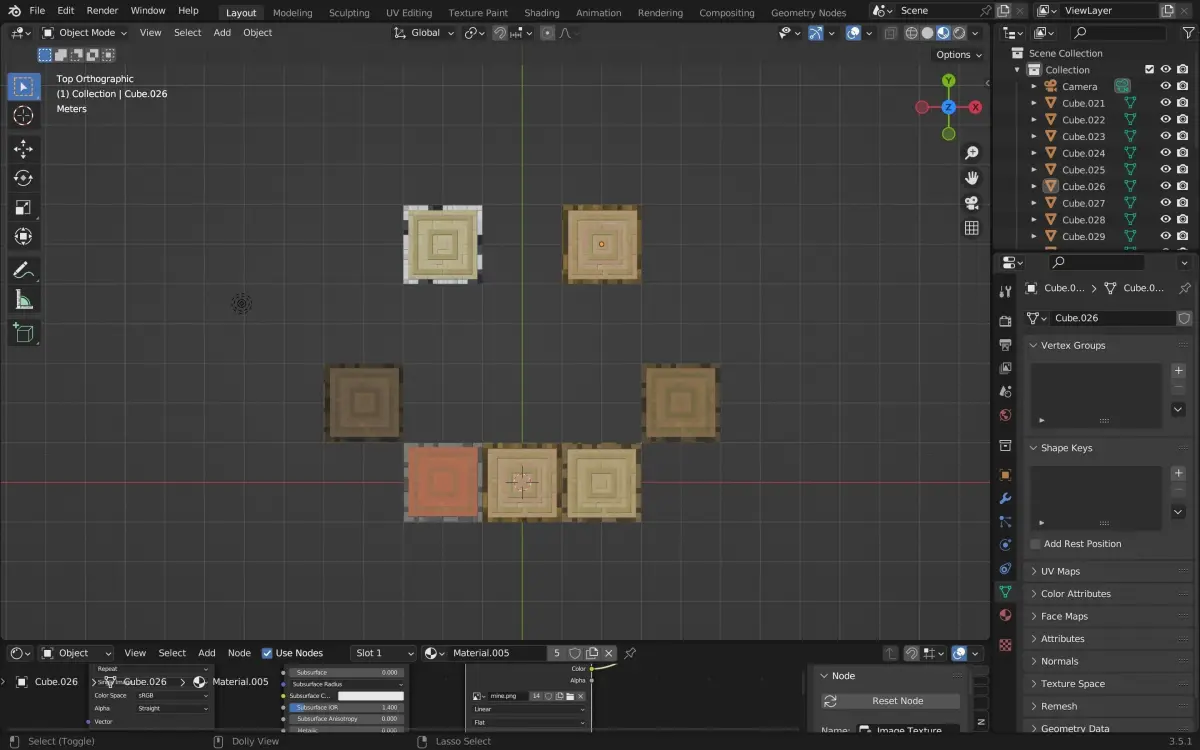Open the Particles properties tab
The width and height of the screenshot is (1200, 750).
pyautogui.click(x=1006, y=522)
